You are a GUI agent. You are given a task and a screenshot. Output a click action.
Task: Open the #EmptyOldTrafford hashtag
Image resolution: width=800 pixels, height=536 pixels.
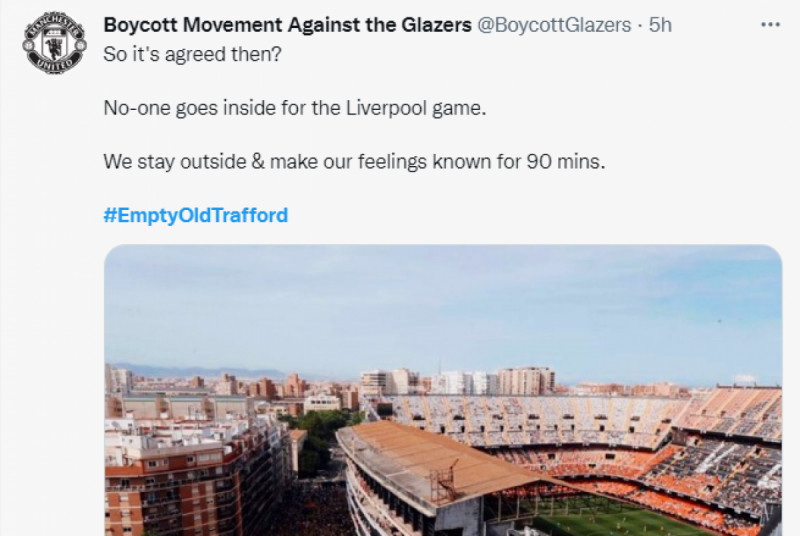tap(196, 215)
